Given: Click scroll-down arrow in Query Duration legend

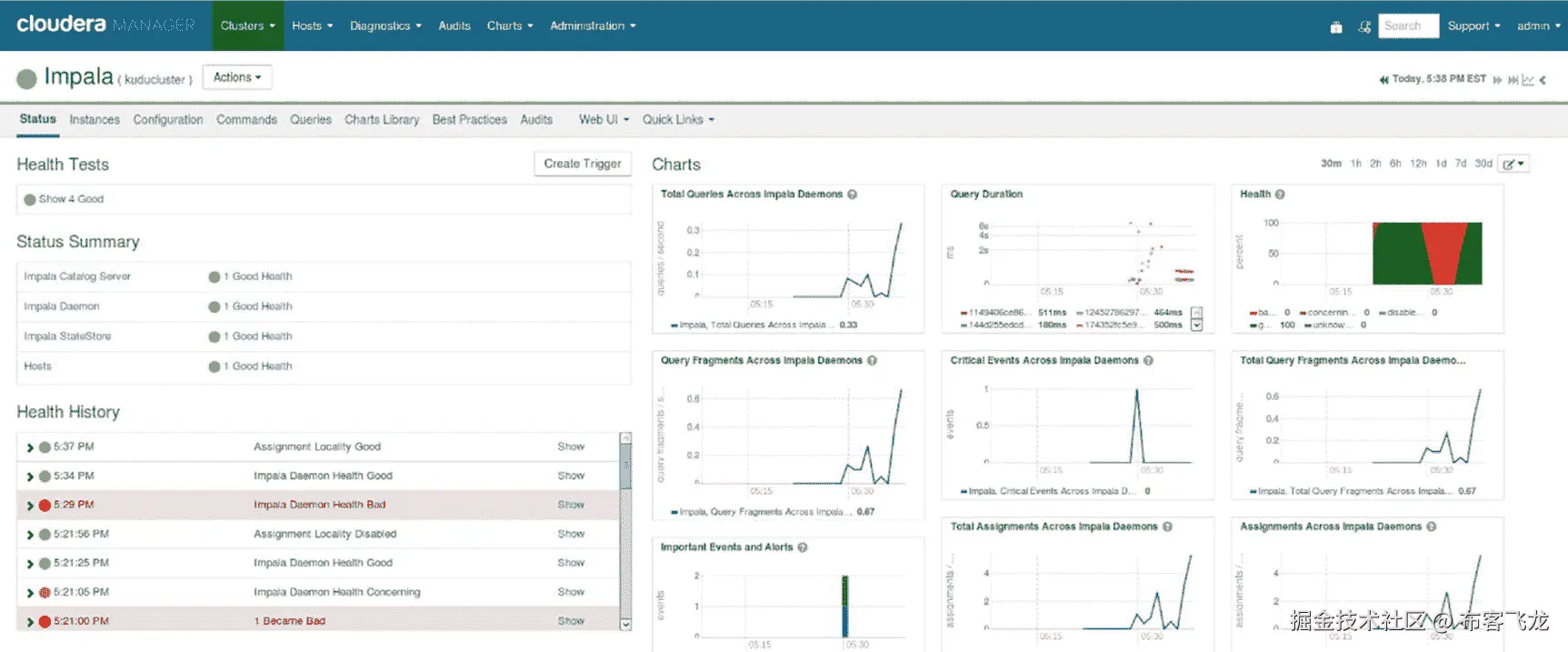Looking at the screenshot, I should pyautogui.click(x=1197, y=325).
